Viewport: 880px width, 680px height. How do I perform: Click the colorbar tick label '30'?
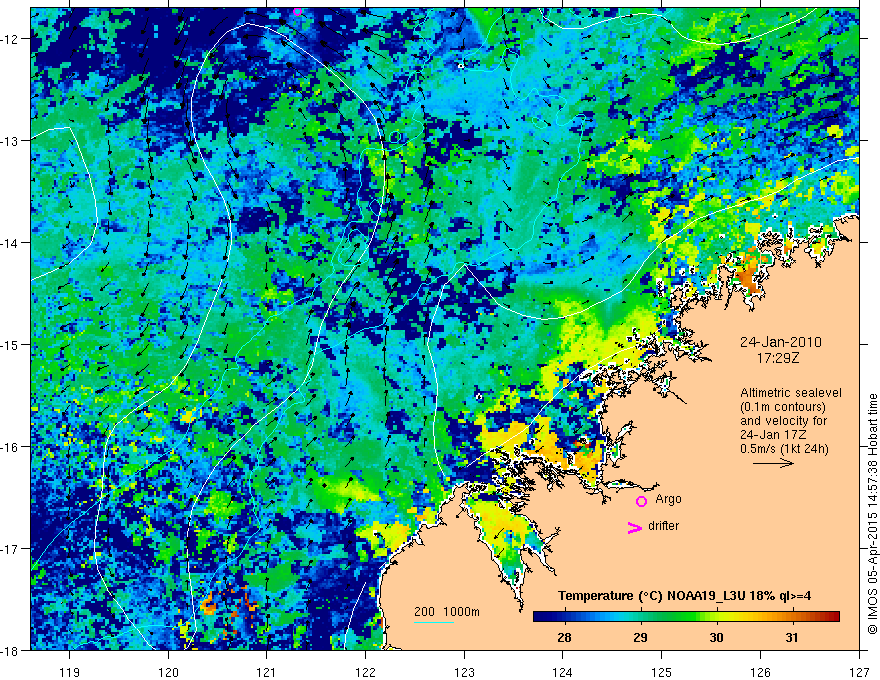716,637
